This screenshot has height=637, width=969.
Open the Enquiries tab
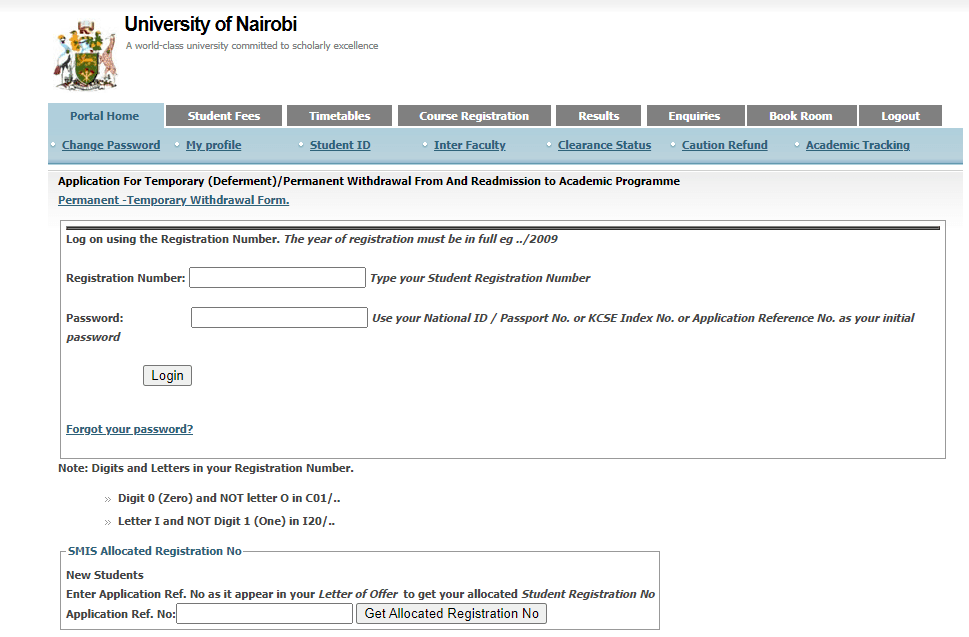pos(695,116)
